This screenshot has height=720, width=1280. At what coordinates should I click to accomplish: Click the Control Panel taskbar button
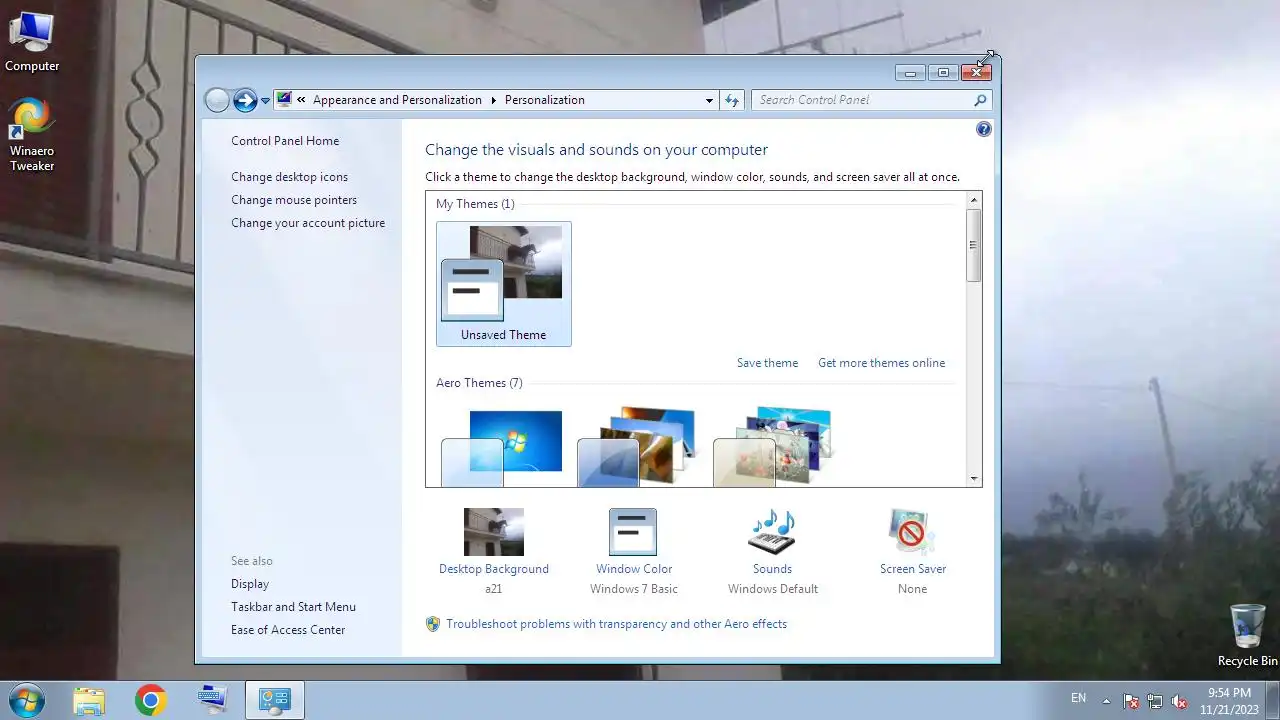click(275, 700)
